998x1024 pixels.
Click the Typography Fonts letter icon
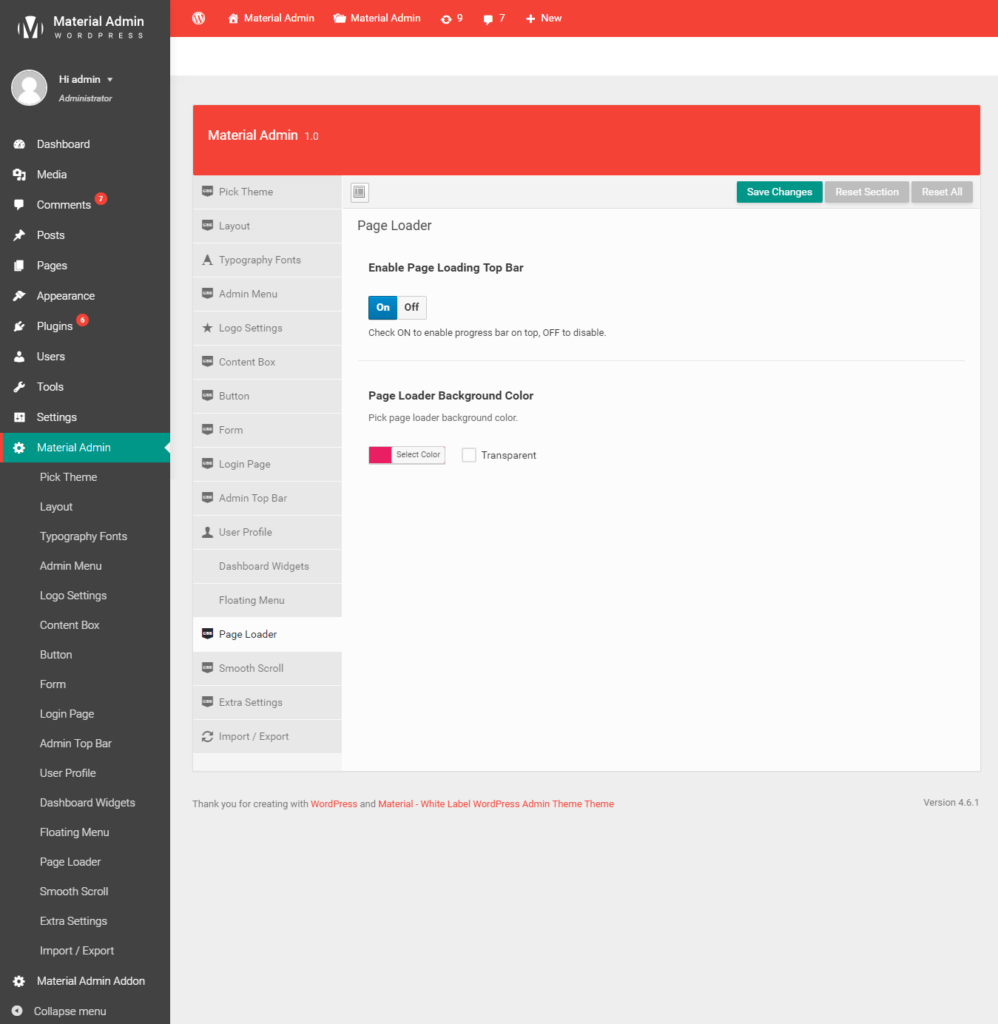pos(207,260)
